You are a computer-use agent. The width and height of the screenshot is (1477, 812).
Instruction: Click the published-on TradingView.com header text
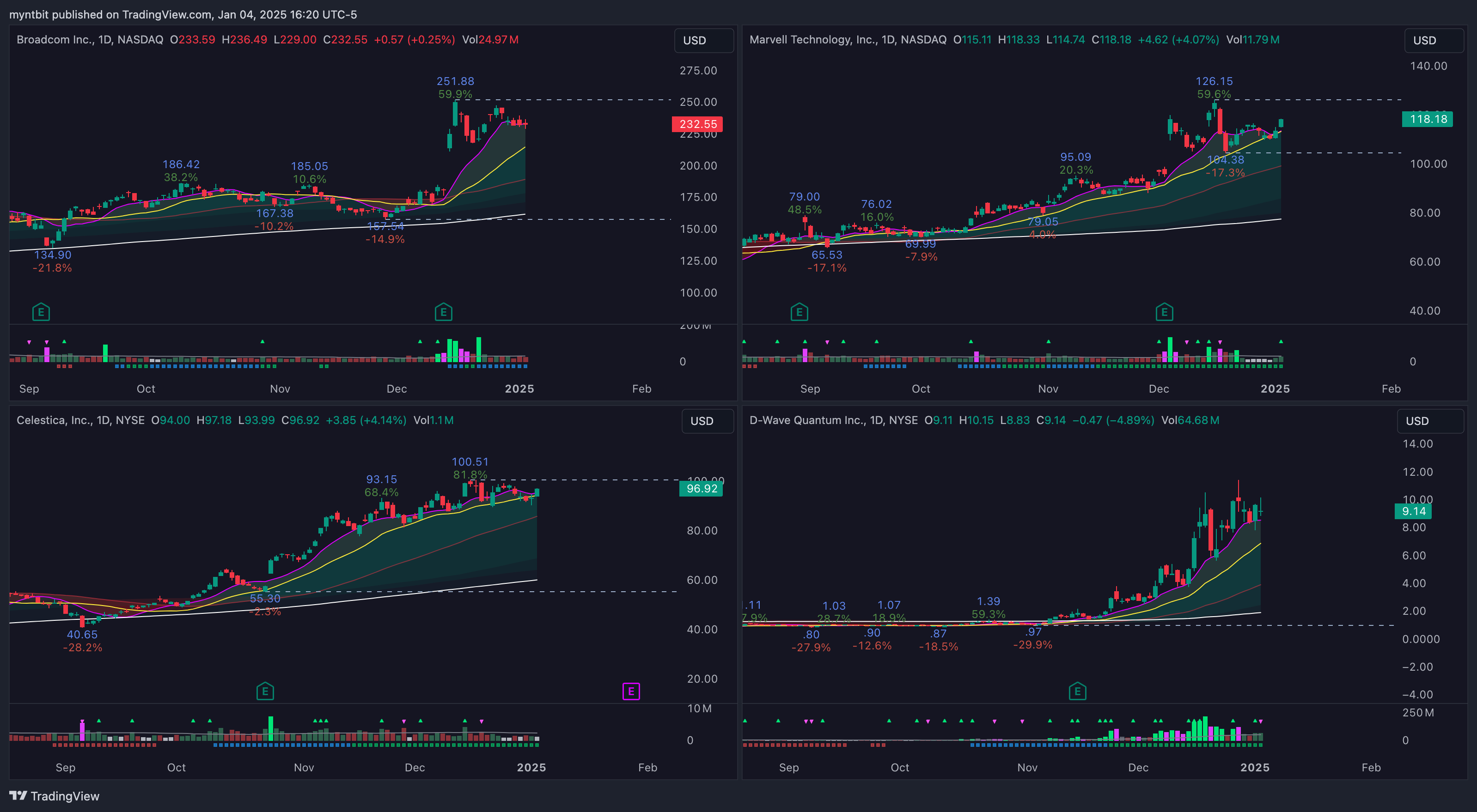click(x=183, y=14)
